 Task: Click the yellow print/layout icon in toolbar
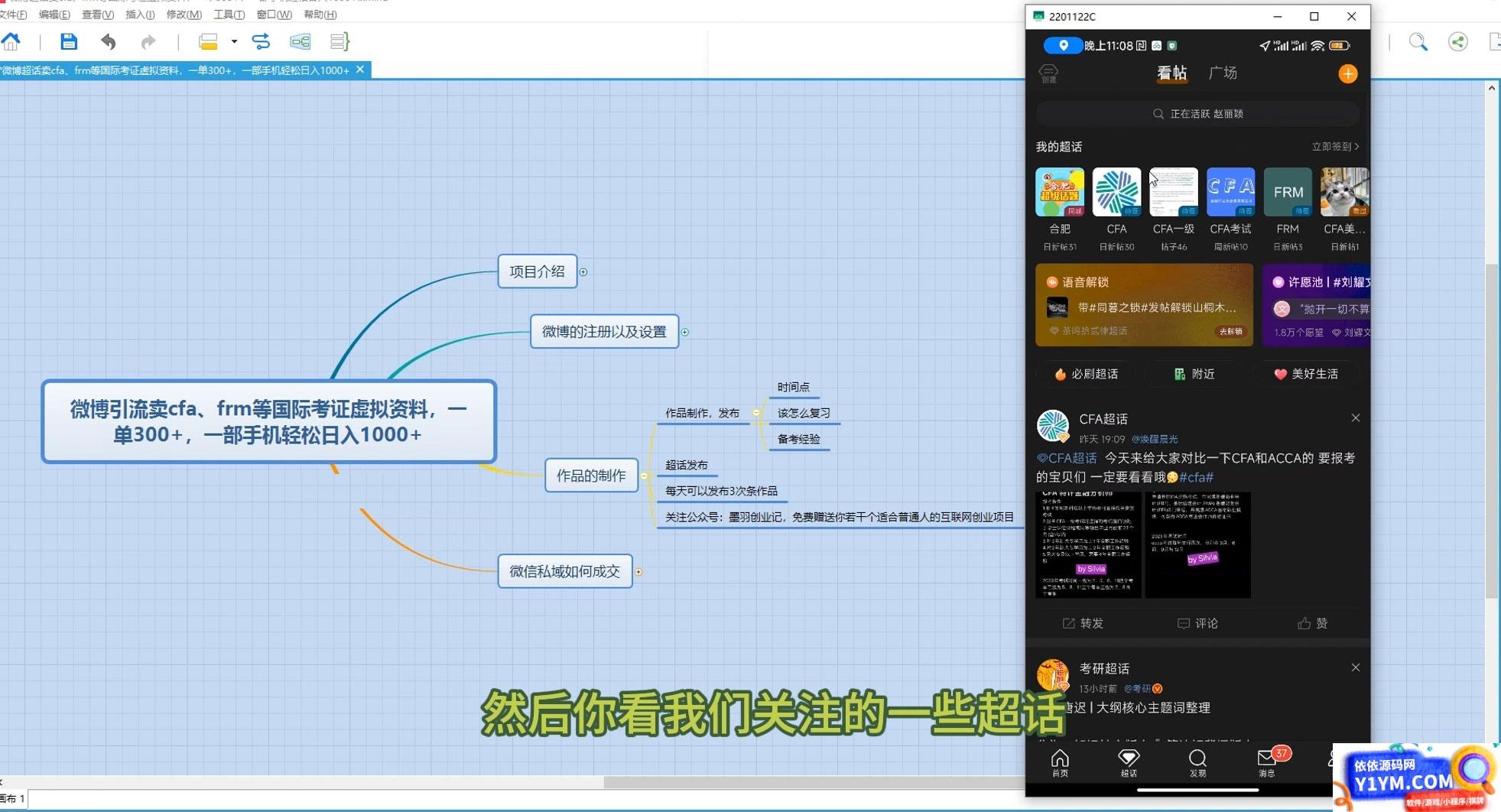click(x=208, y=41)
